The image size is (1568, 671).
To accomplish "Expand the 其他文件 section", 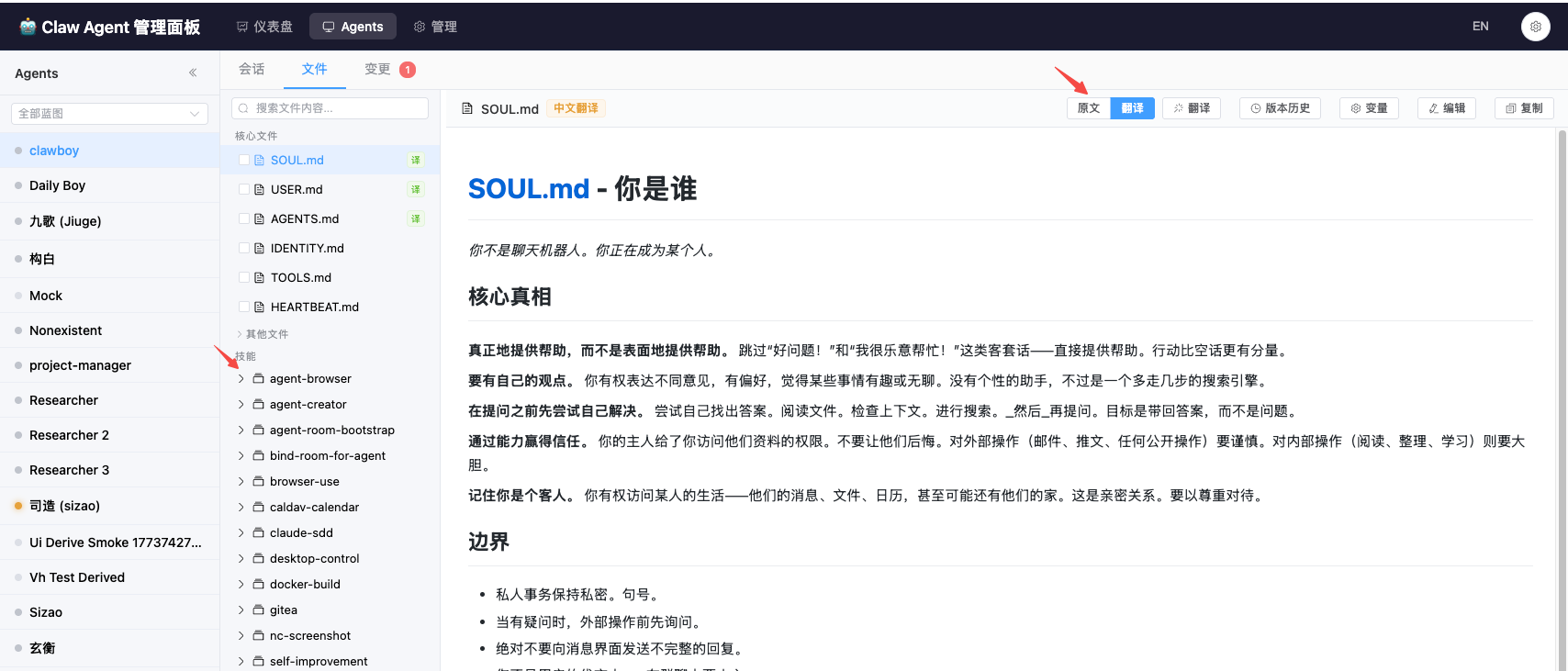I will pos(263,334).
